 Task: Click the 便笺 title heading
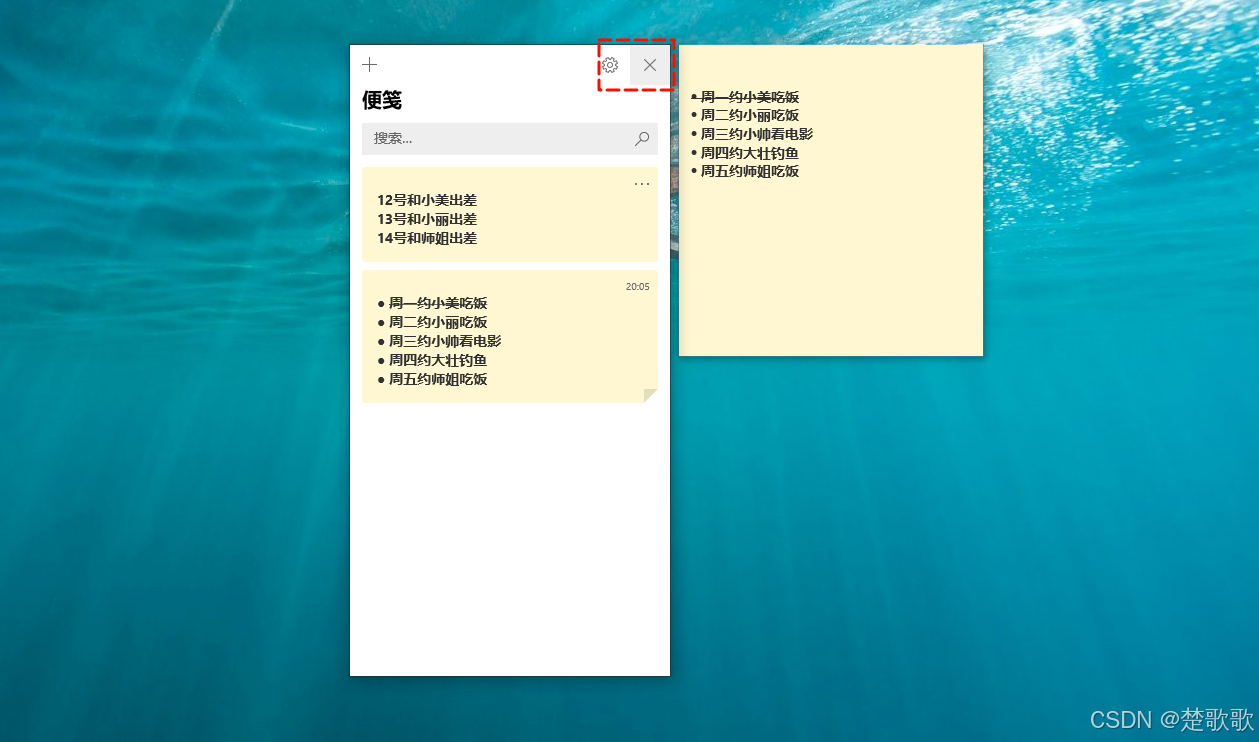click(x=382, y=100)
